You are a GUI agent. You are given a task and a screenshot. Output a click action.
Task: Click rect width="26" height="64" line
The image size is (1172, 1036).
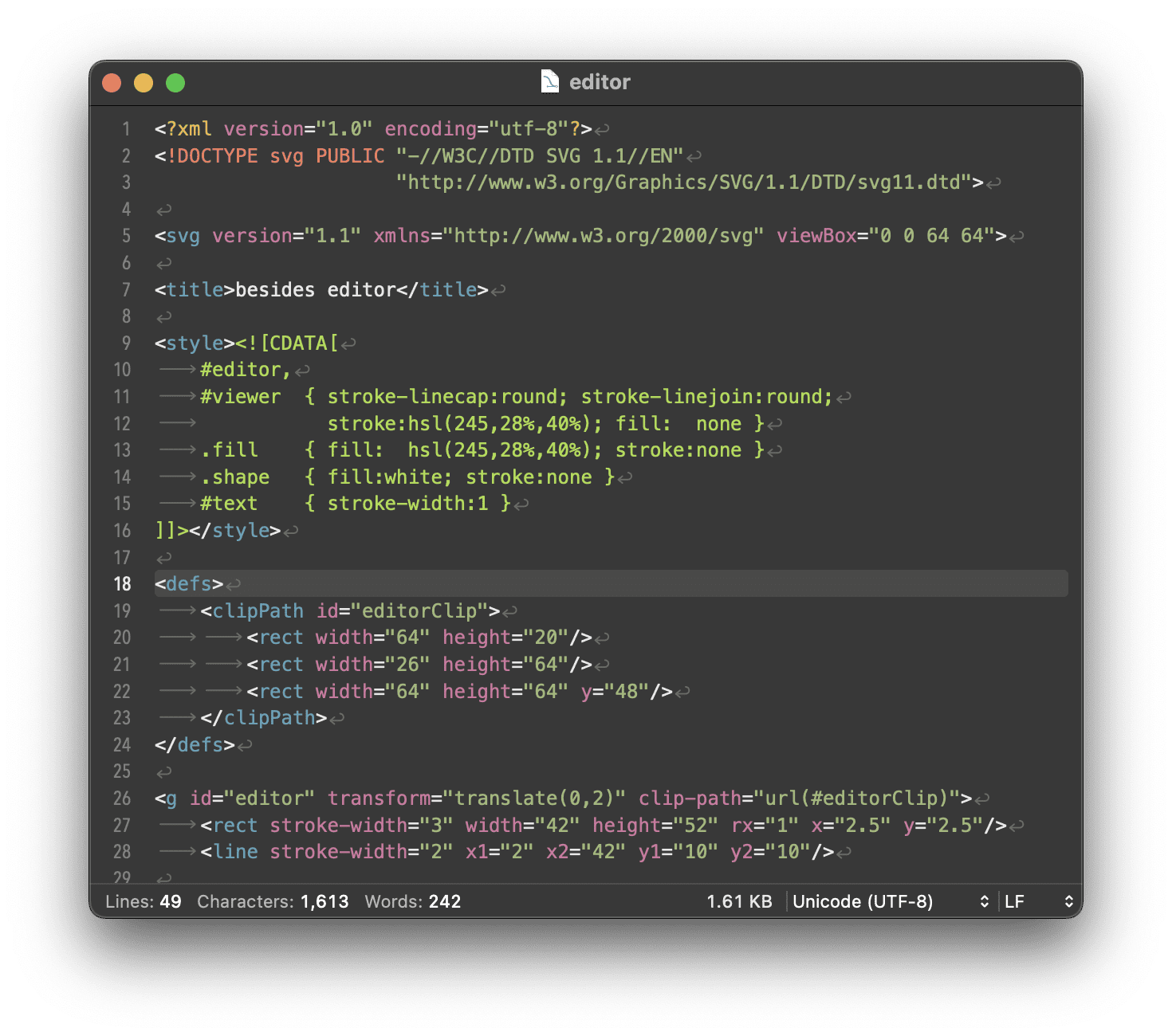point(419,665)
